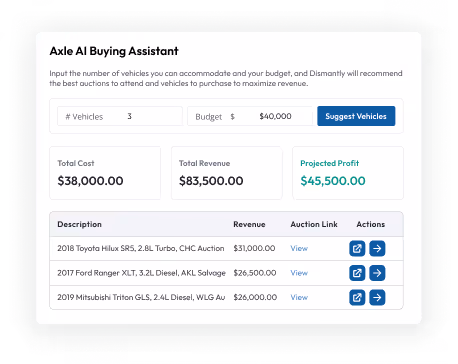Screen dimensions: 458x364
Task: Focus the Budget input field
Action: tap(250, 116)
